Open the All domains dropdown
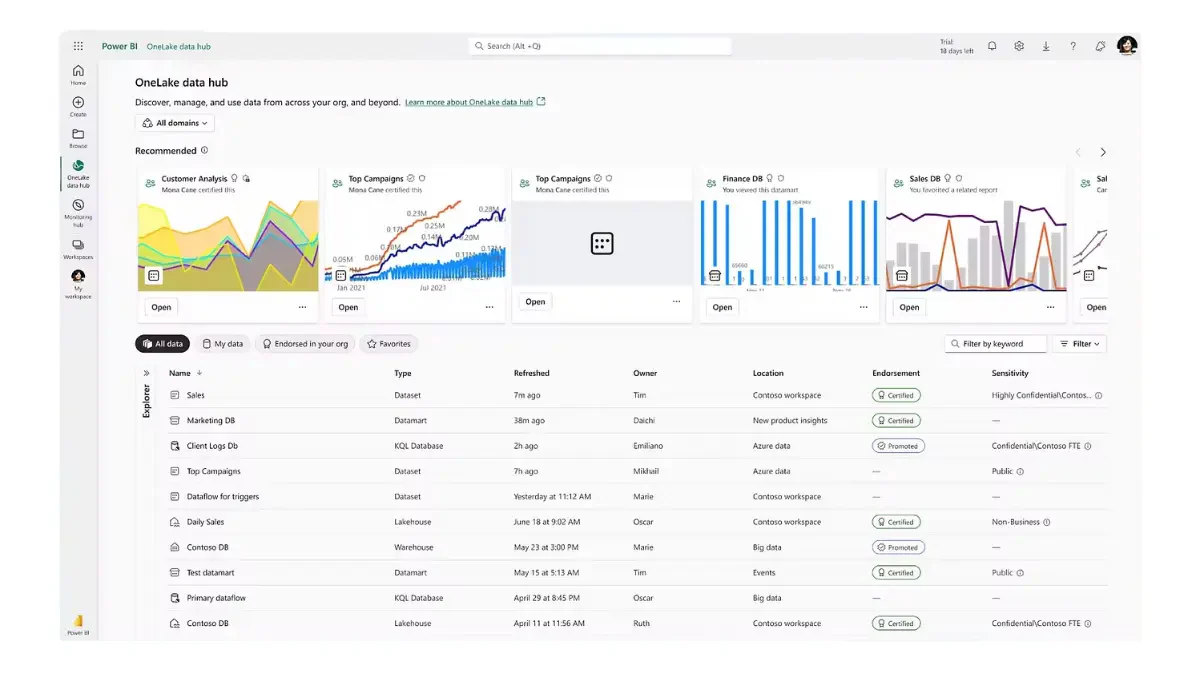 [175, 123]
